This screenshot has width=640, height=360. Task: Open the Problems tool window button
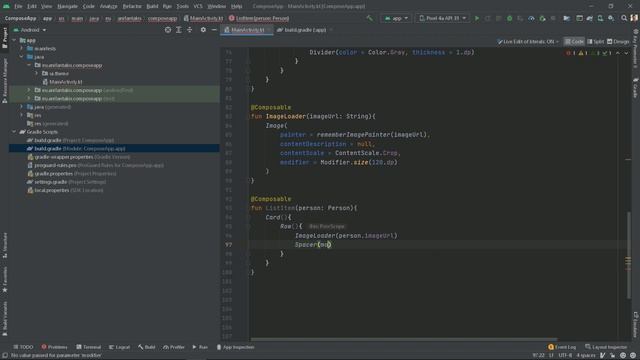[54, 347]
